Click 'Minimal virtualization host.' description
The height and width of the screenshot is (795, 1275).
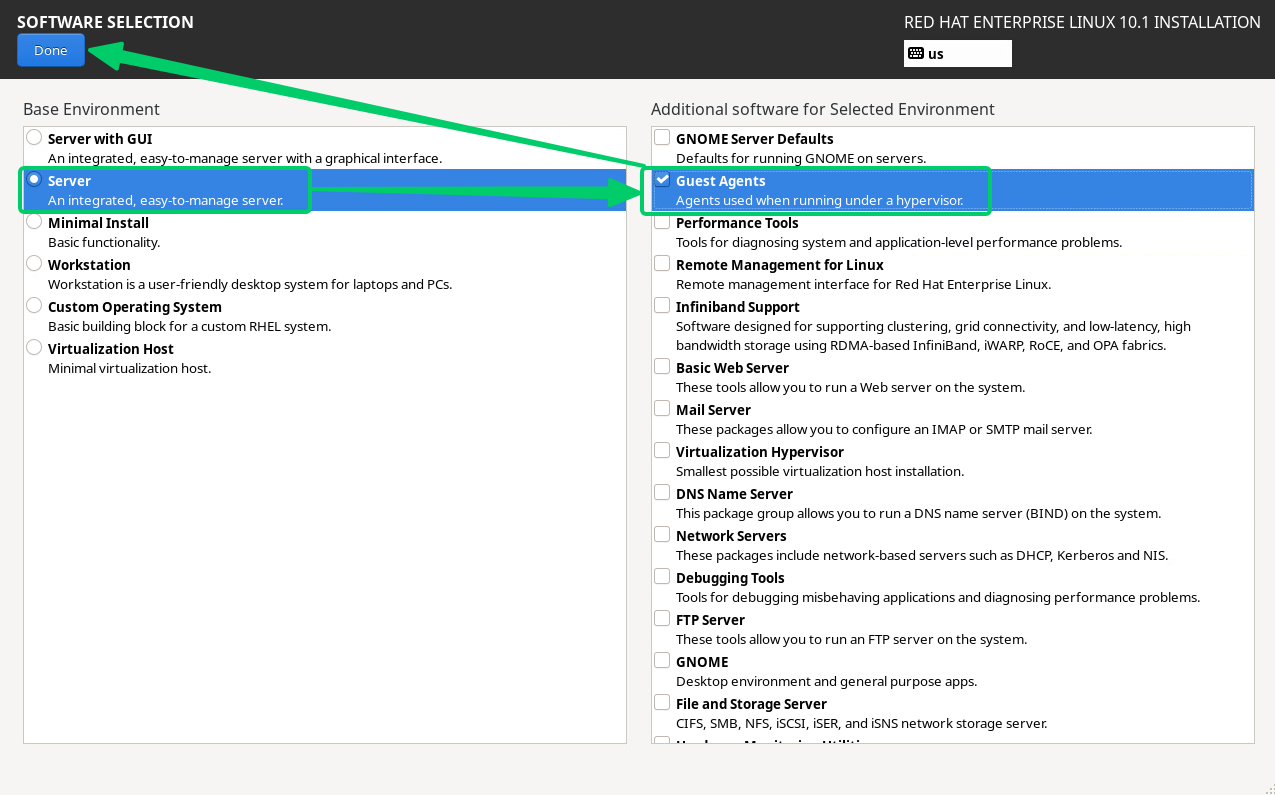coord(130,368)
